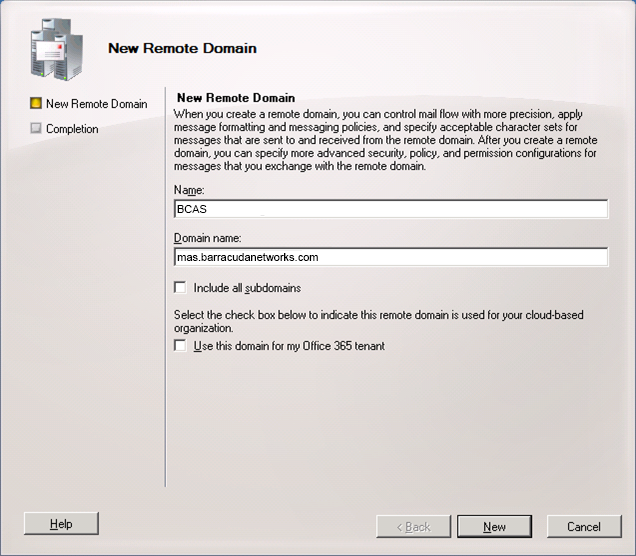This screenshot has height=556, width=636.
Task: Click the Domain name input field
Action: tap(391, 257)
